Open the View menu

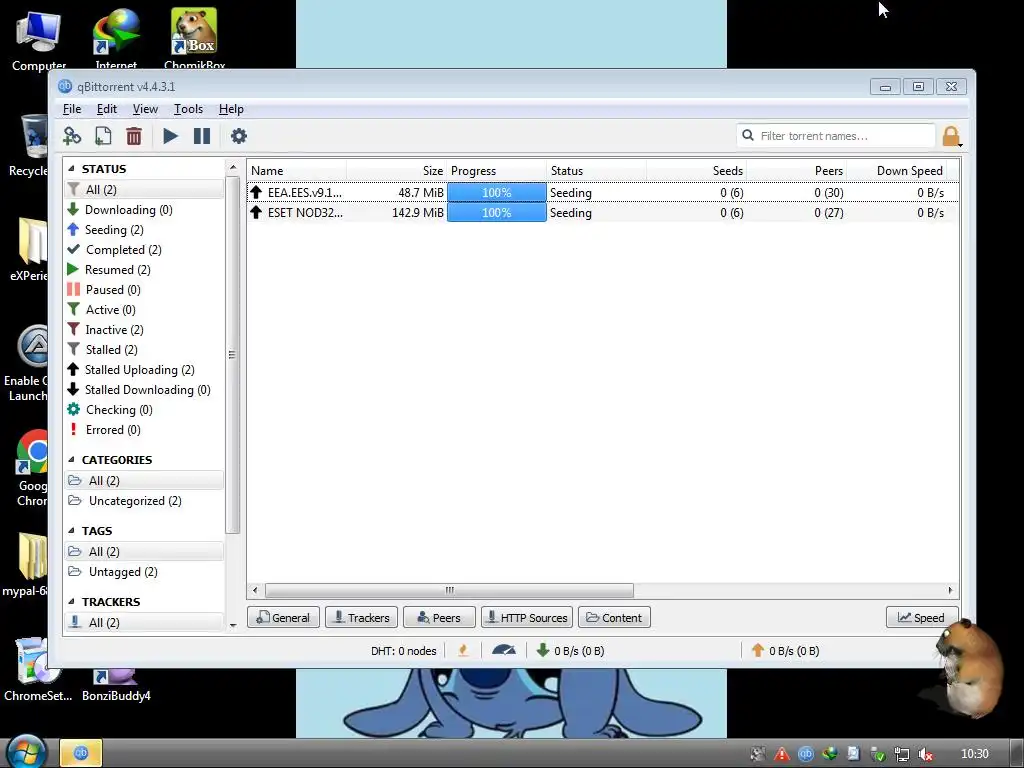(145, 109)
